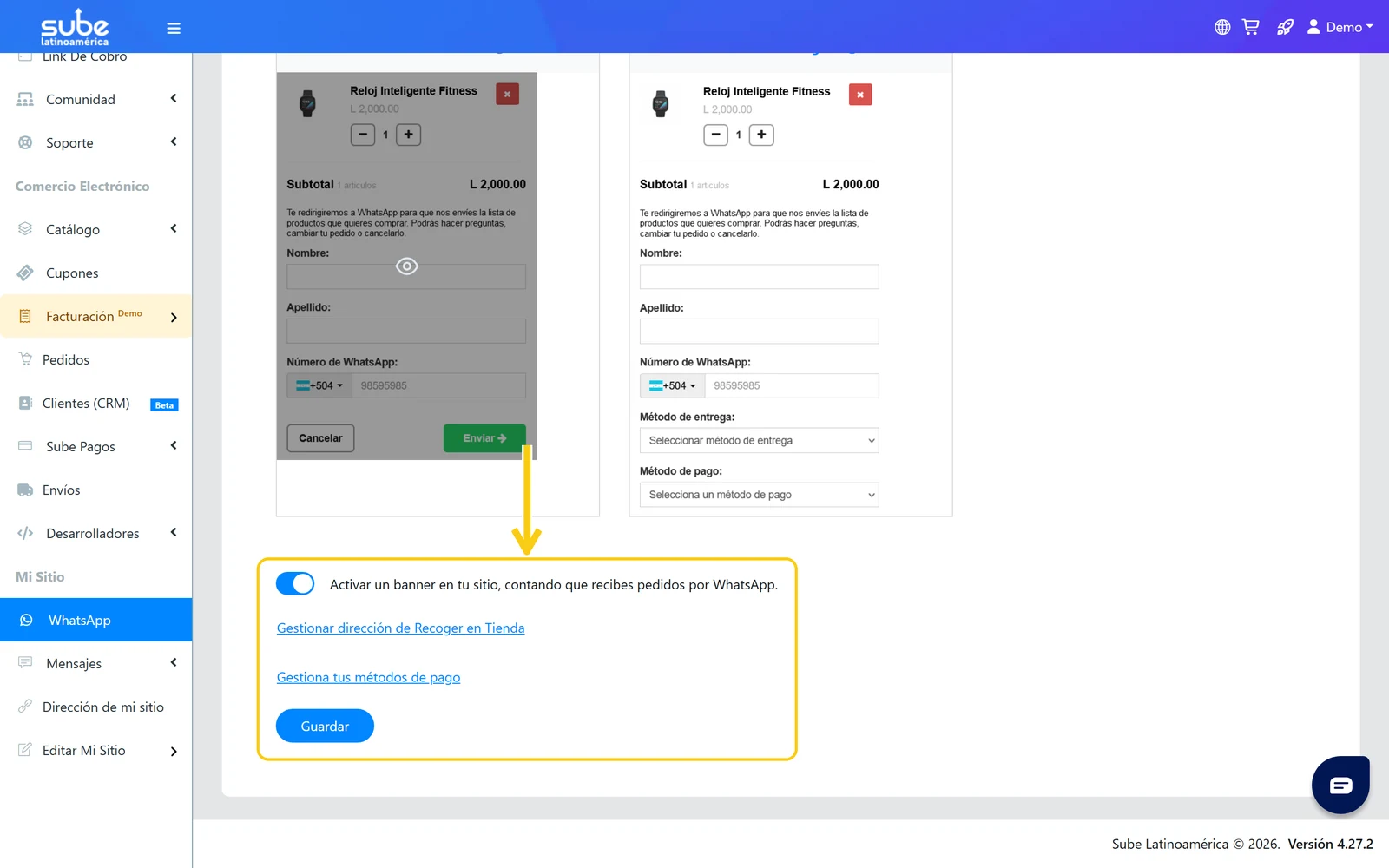Click the Editar Mi Sitio pencil icon
The image size is (1389, 868).
pyautogui.click(x=25, y=750)
